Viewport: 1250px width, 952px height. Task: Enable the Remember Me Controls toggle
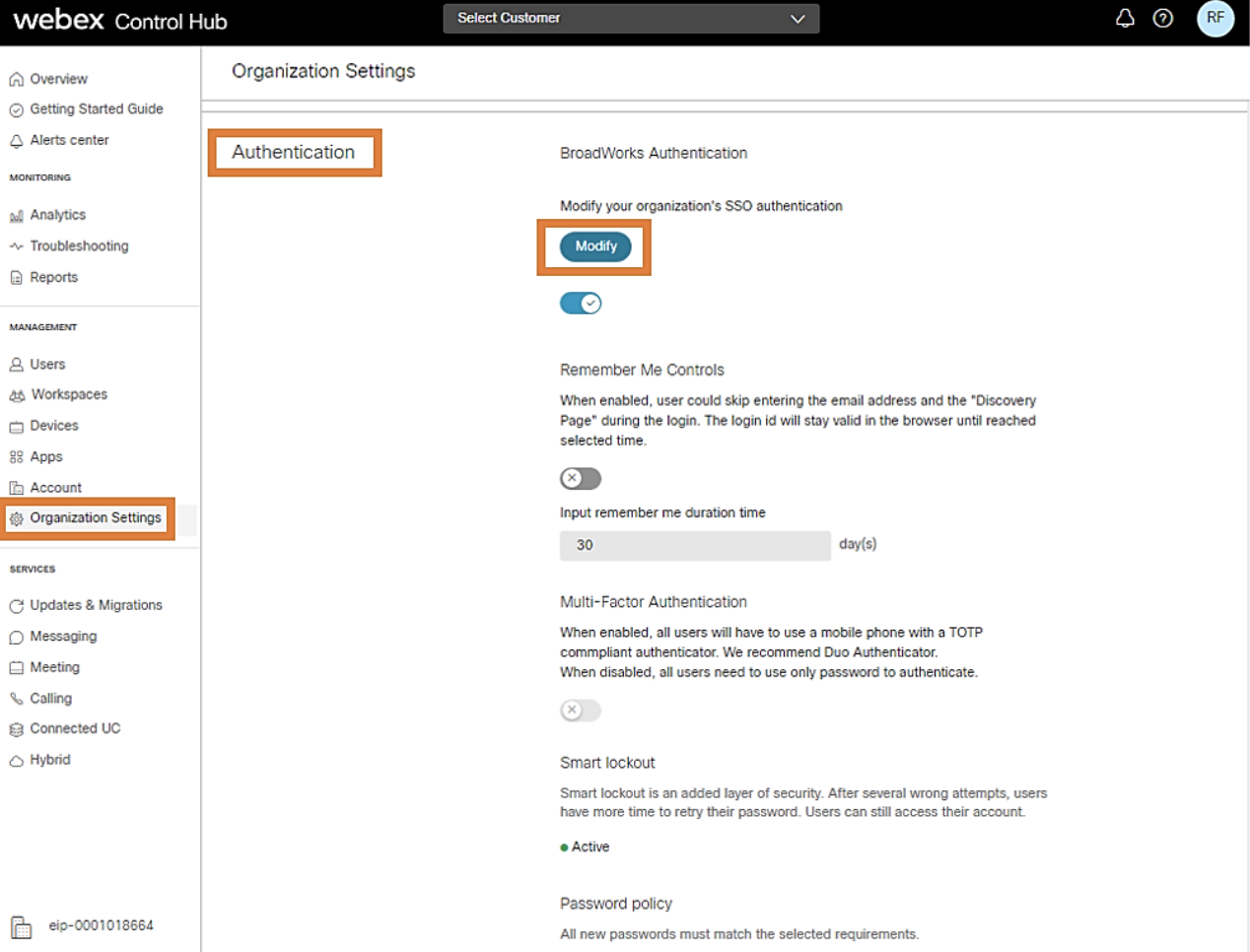click(x=581, y=479)
